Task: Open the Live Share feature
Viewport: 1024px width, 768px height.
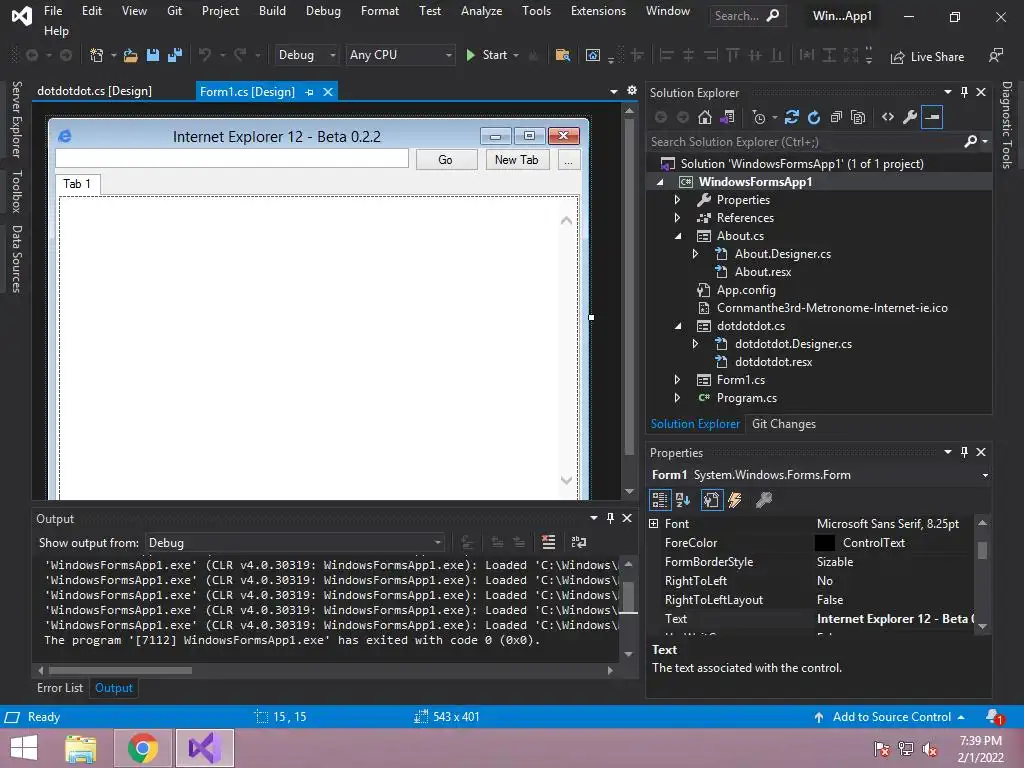Action: (x=927, y=57)
